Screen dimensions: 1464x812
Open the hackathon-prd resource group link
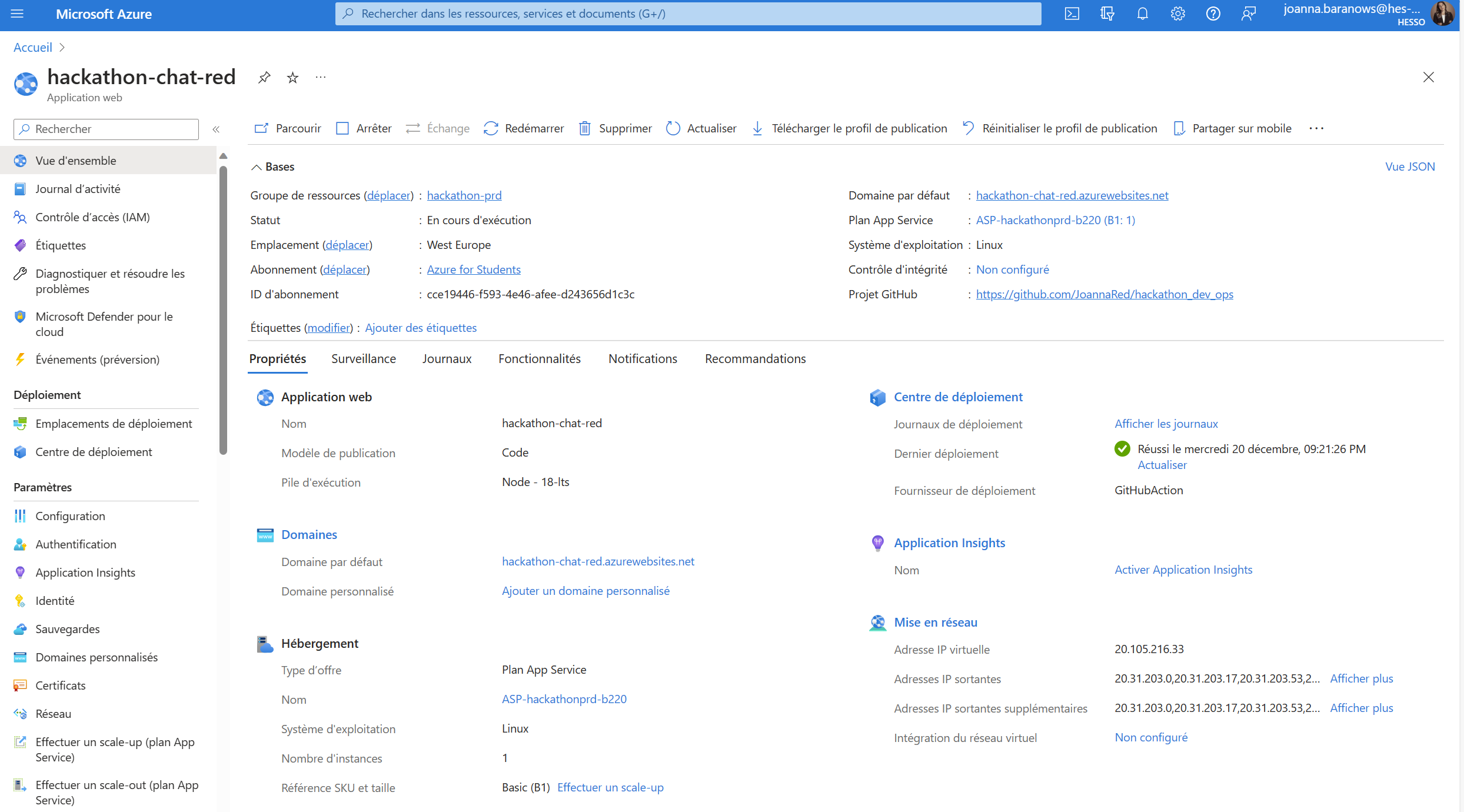pos(464,195)
